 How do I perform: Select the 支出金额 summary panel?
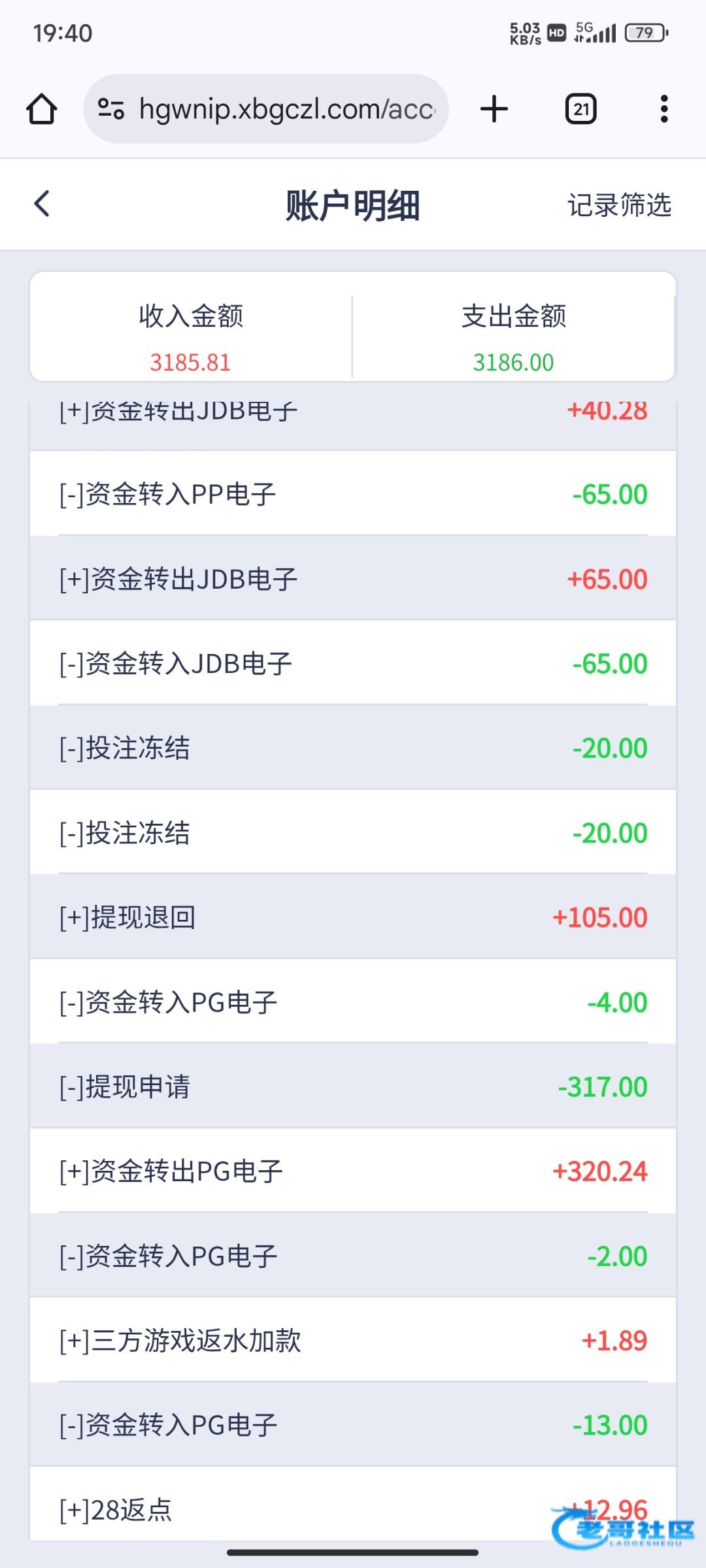(514, 337)
